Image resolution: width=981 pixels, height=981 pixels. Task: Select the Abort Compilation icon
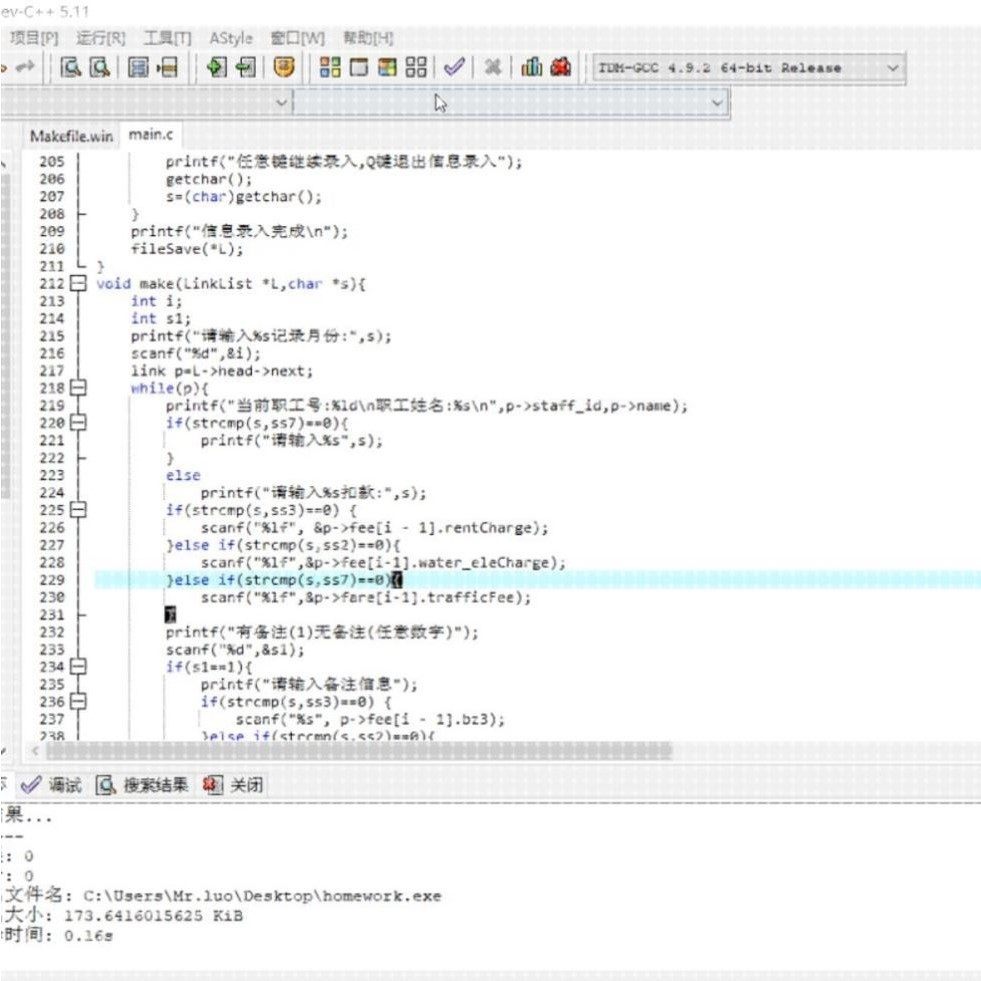point(491,67)
